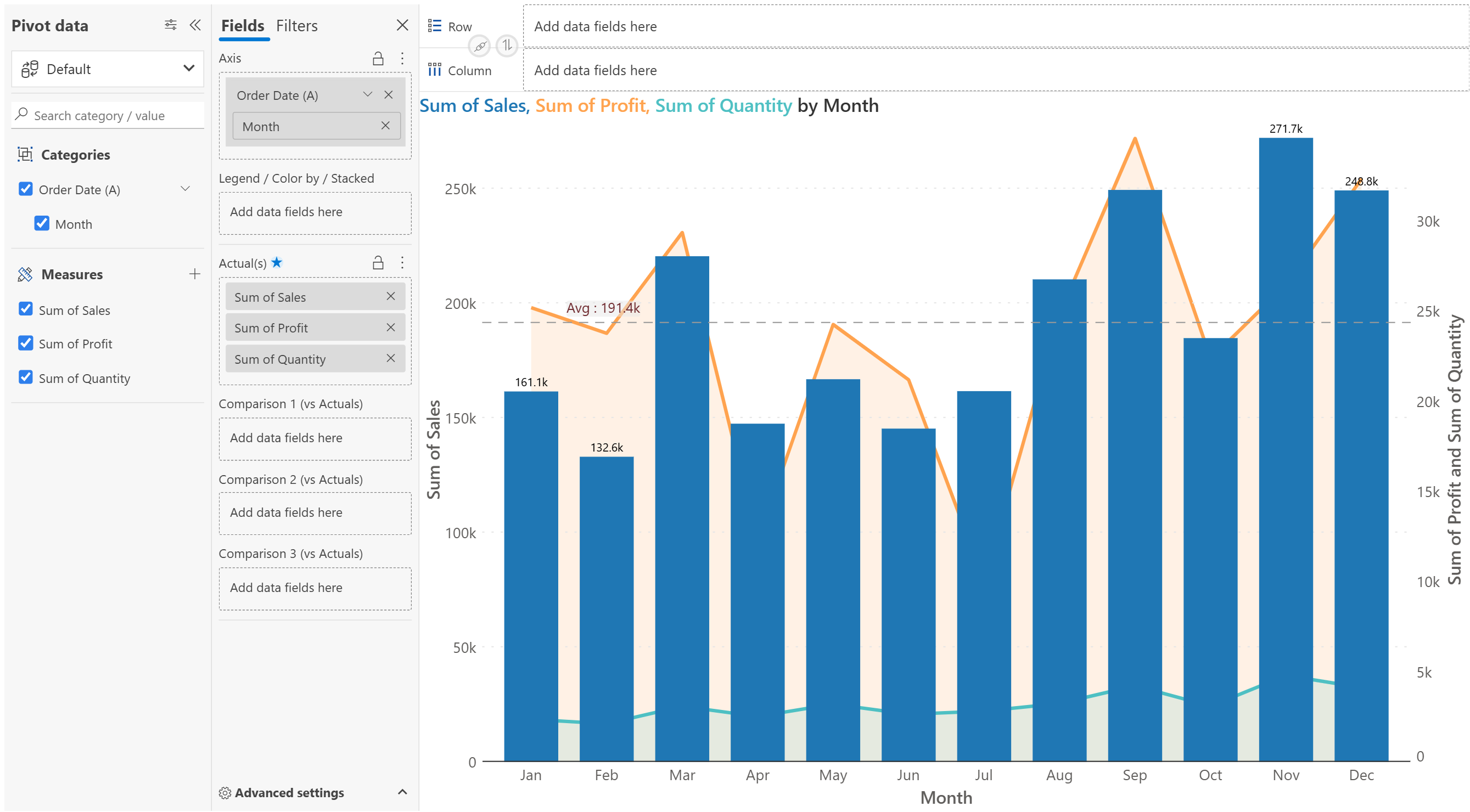Screen dimensions: 1470x812
Task: Click the Axis lock icon
Action: click(378, 58)
